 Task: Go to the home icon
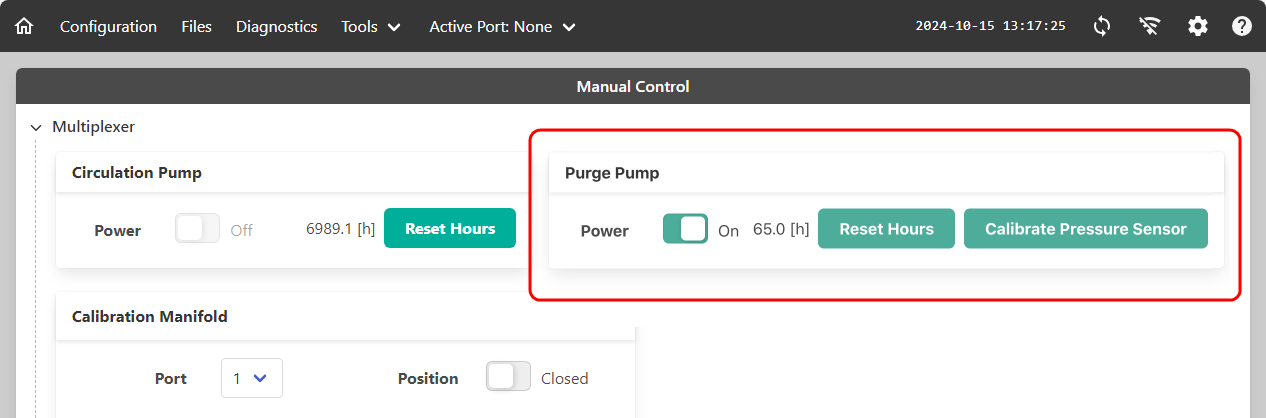24,27
